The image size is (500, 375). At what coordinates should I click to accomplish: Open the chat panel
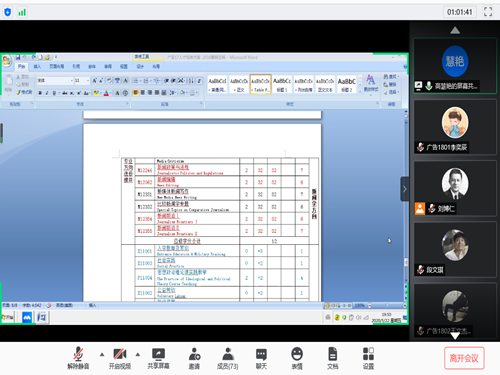261,359
